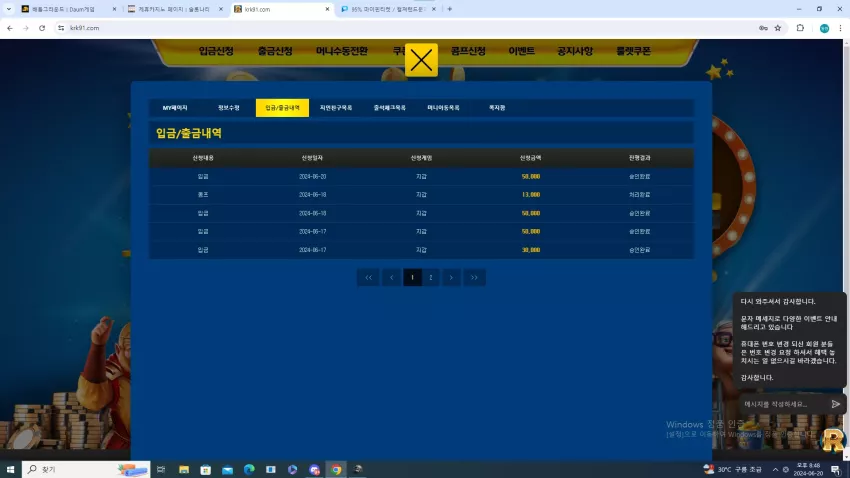This screenshot has height=478, width=850.
Task: Show hidden system tray icons
Action: coord(775,469)
